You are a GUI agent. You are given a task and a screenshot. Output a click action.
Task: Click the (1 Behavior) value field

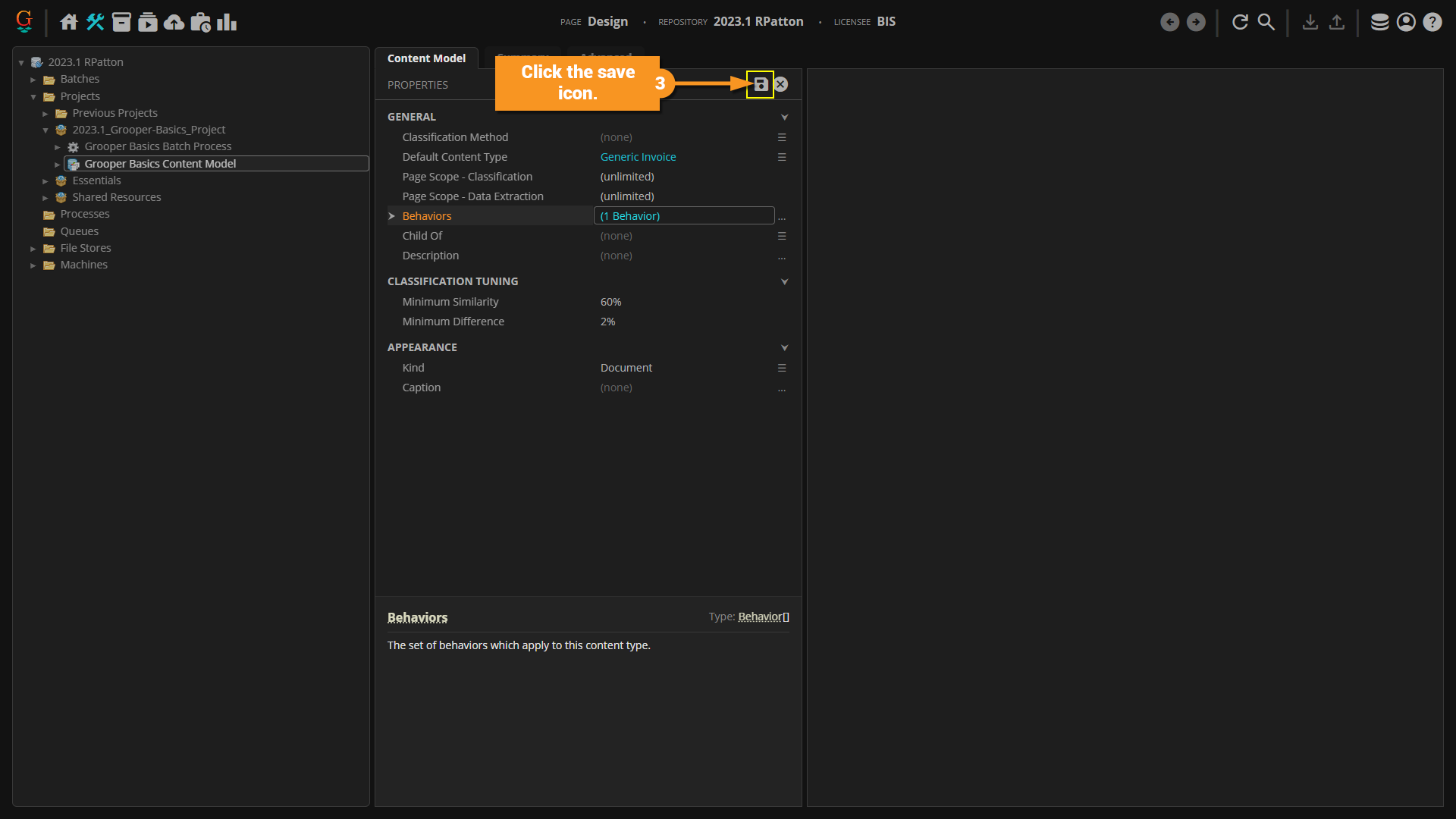click(682, 216)
